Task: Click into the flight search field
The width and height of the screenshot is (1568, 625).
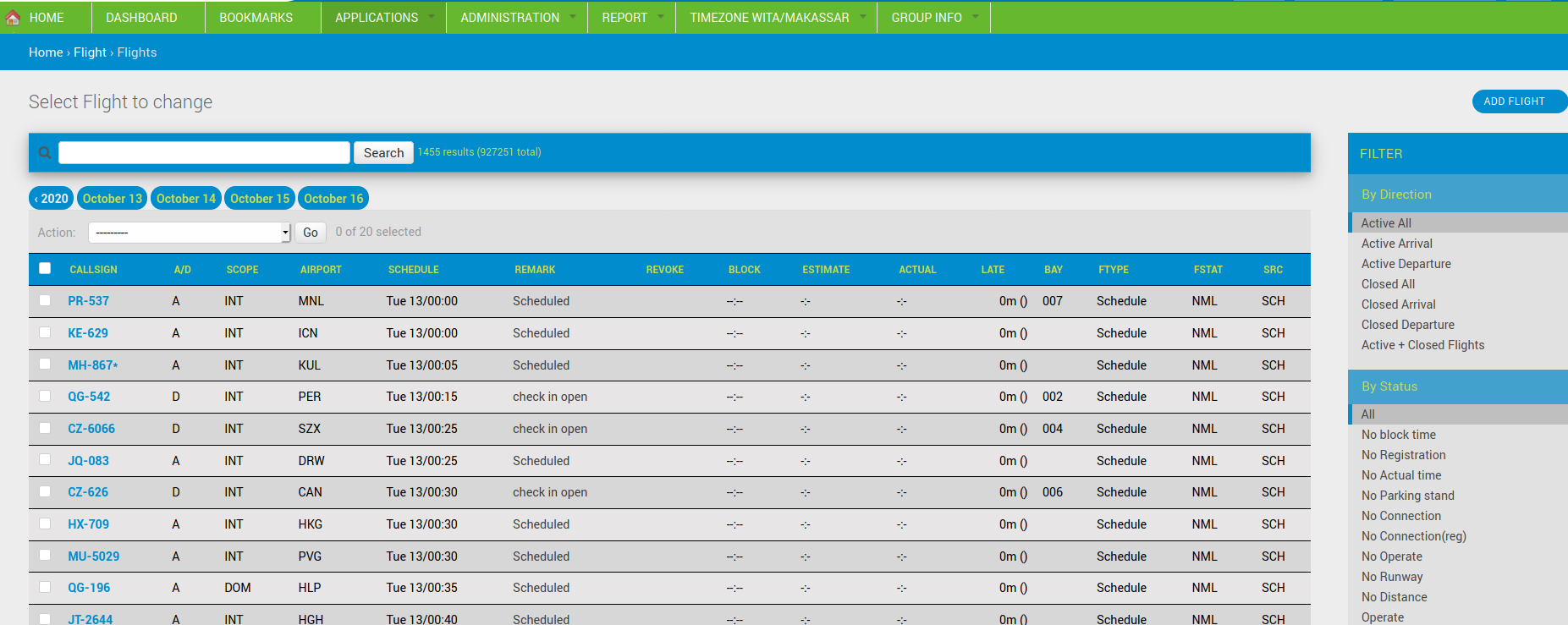Action: (204, 153)
